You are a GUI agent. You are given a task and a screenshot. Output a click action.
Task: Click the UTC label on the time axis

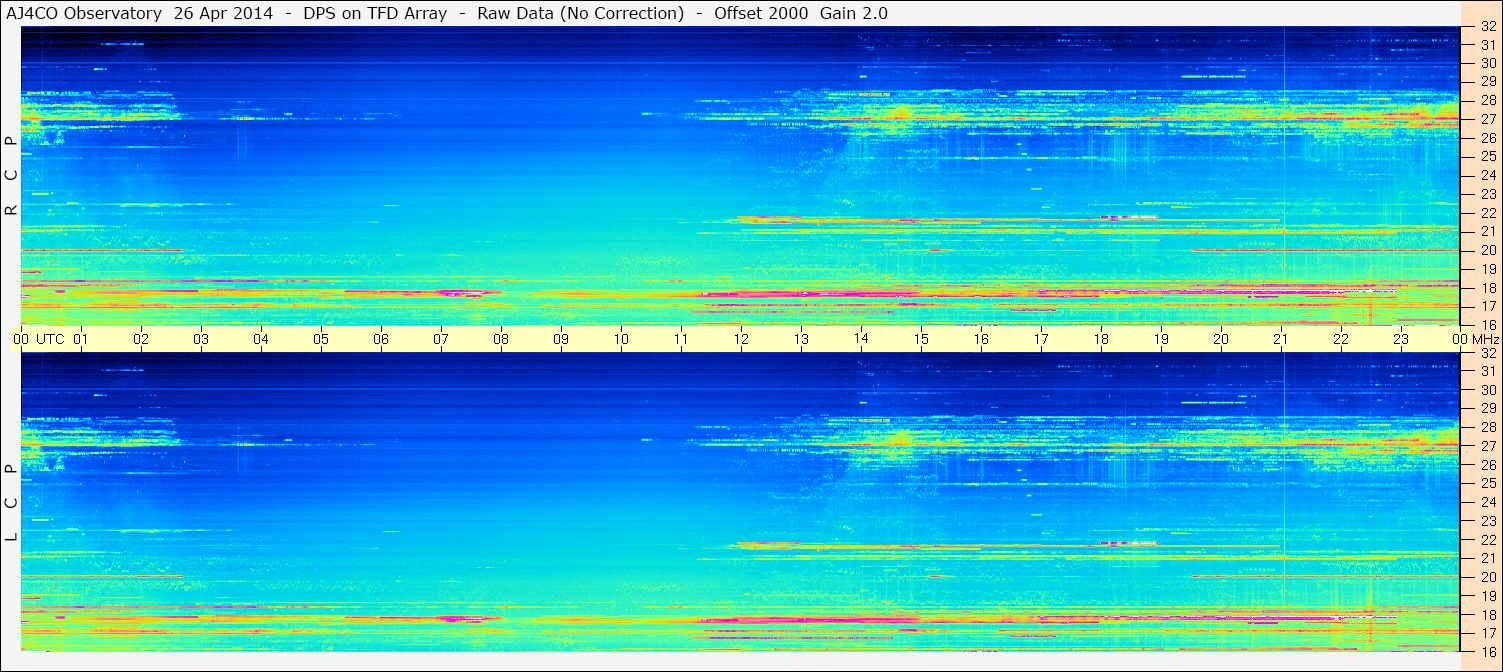pos(50,339)
